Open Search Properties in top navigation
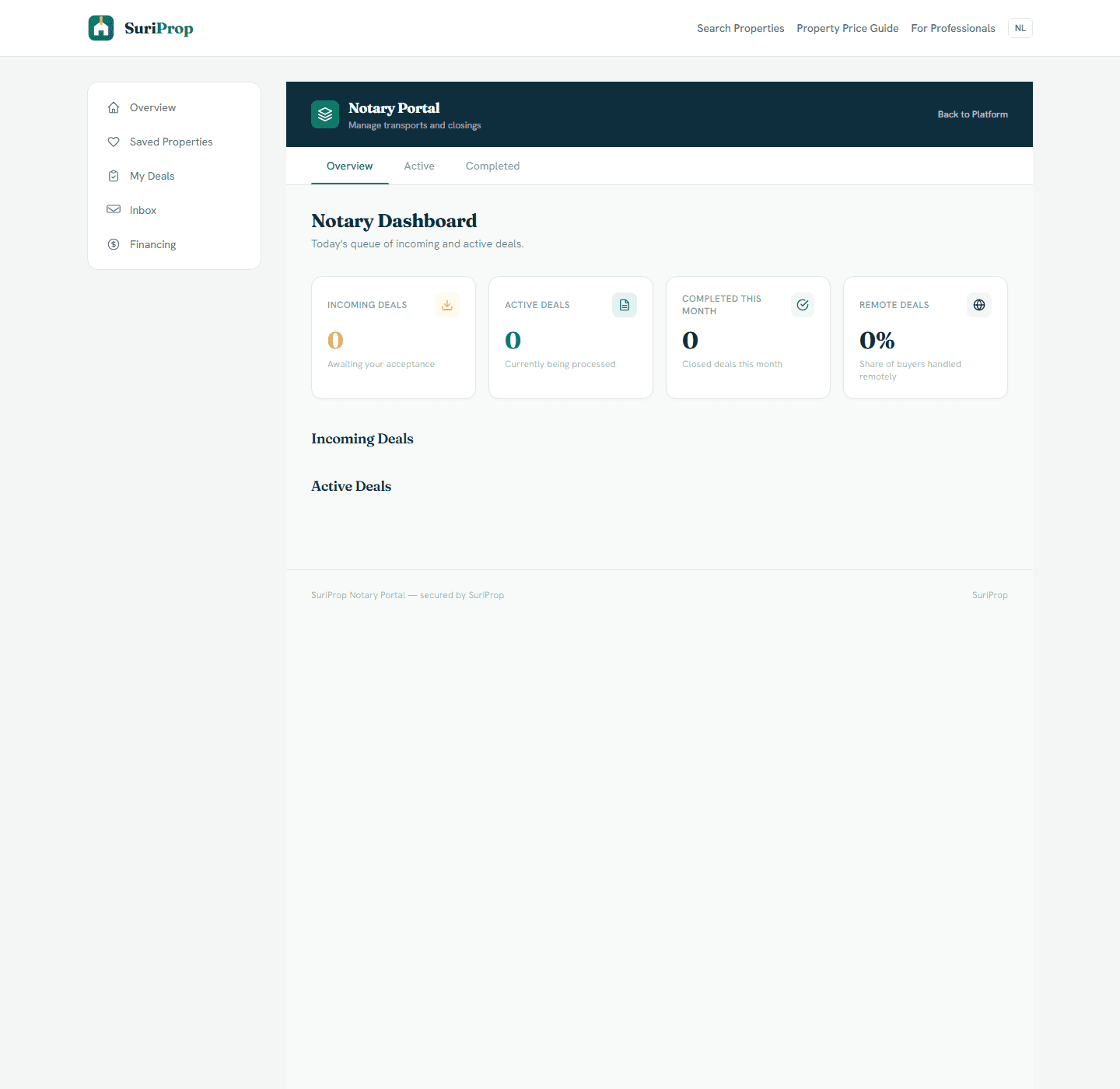The width and height of the screenshot is (1120, 1089). tap(740, 28)
